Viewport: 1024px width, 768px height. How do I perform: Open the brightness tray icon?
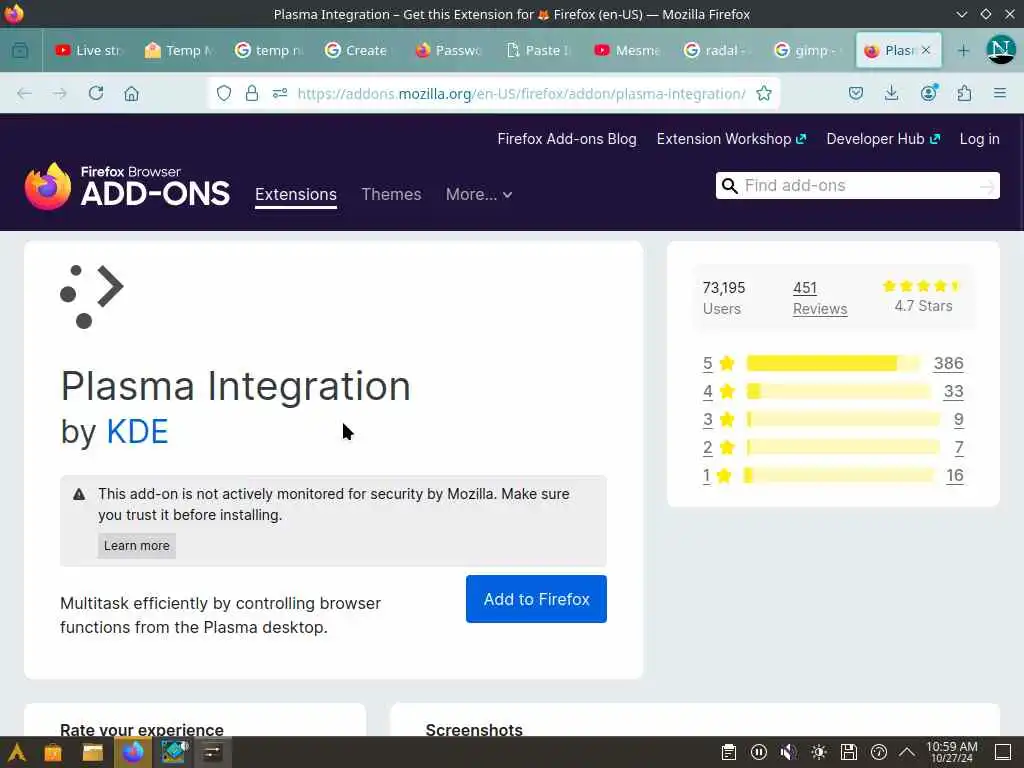click(x=818, y=752)
